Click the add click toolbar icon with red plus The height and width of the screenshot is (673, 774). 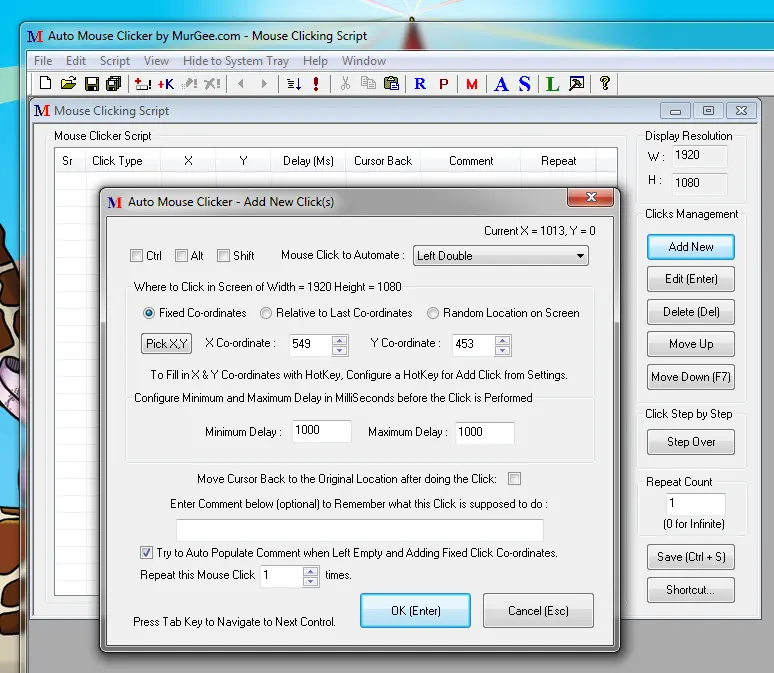(143, 84)
